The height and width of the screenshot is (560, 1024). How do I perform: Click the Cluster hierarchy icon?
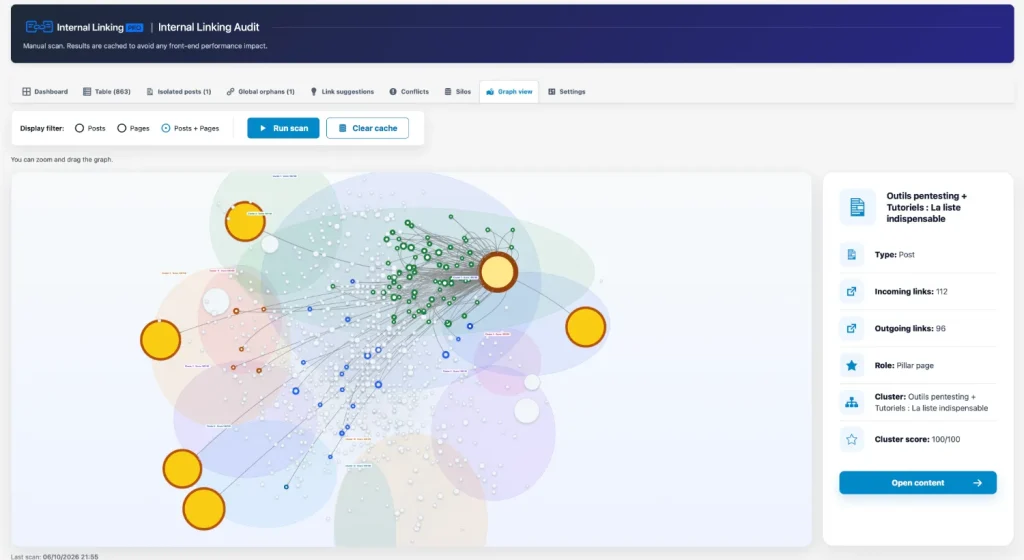[852, 402]
